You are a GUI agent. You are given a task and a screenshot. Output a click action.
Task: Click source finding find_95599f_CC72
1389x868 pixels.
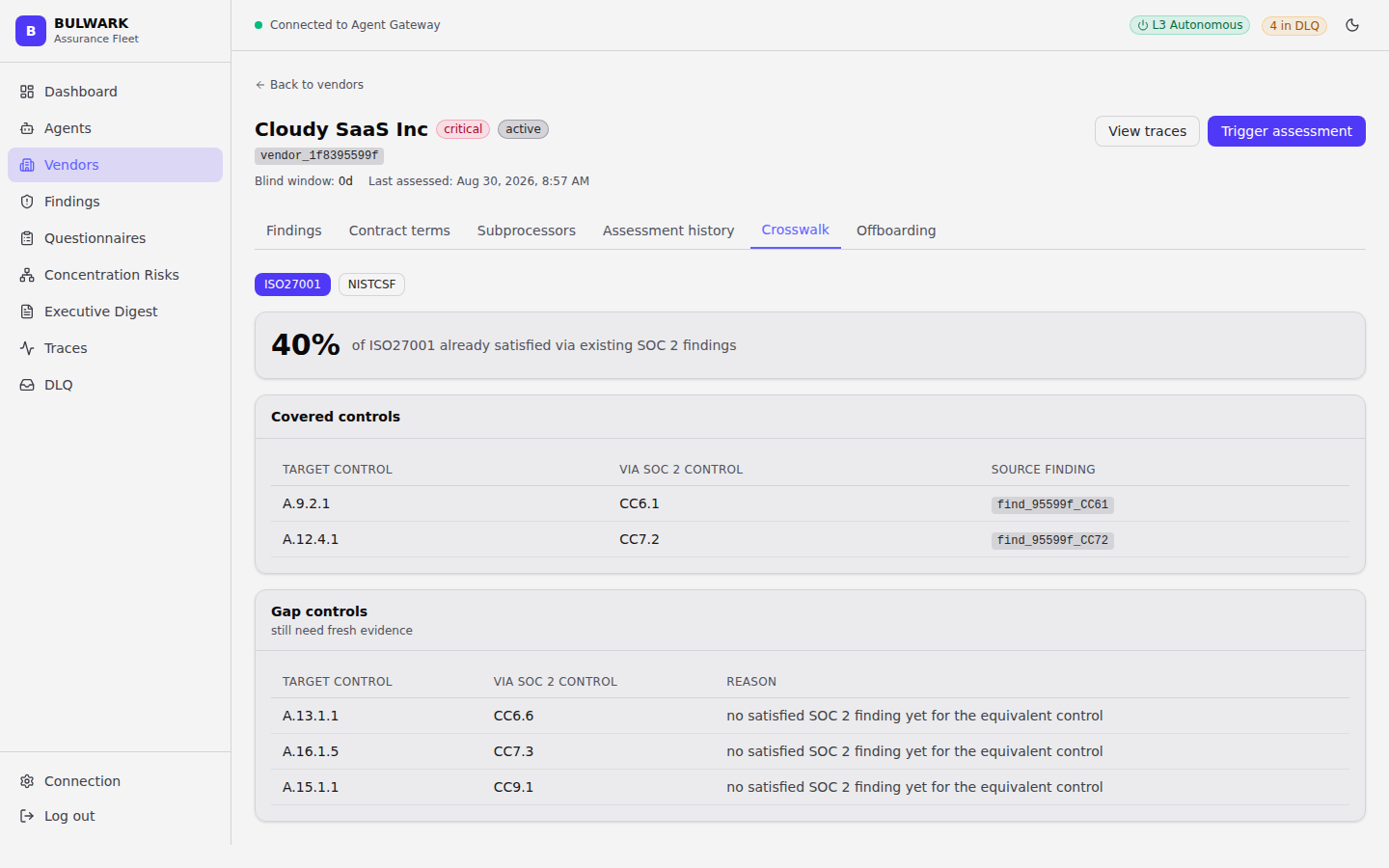pyautogui.click(x=1052, y=540)
